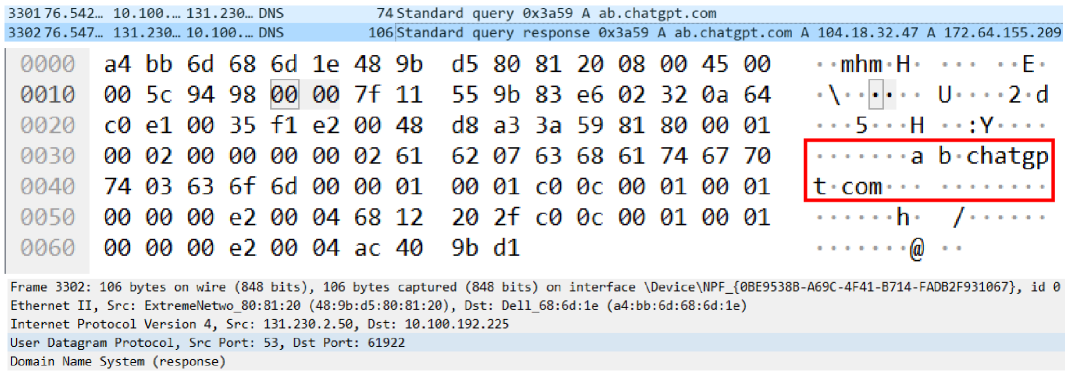Expand the Frame 3302 details line
The width and height of the screenshot is (1068, 379).
pos(534,286)
